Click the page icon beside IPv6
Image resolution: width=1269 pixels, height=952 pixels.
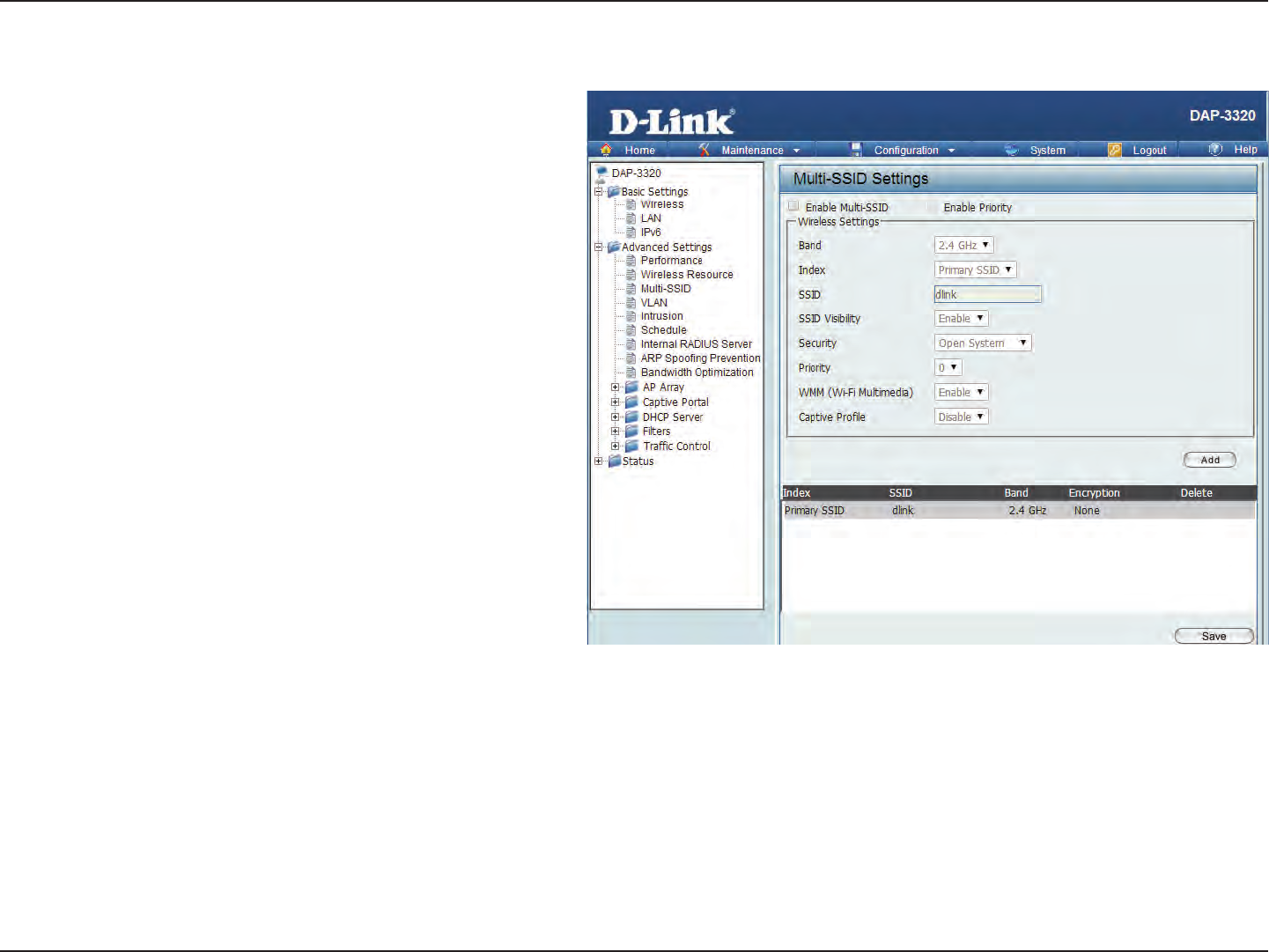[631, 232]
